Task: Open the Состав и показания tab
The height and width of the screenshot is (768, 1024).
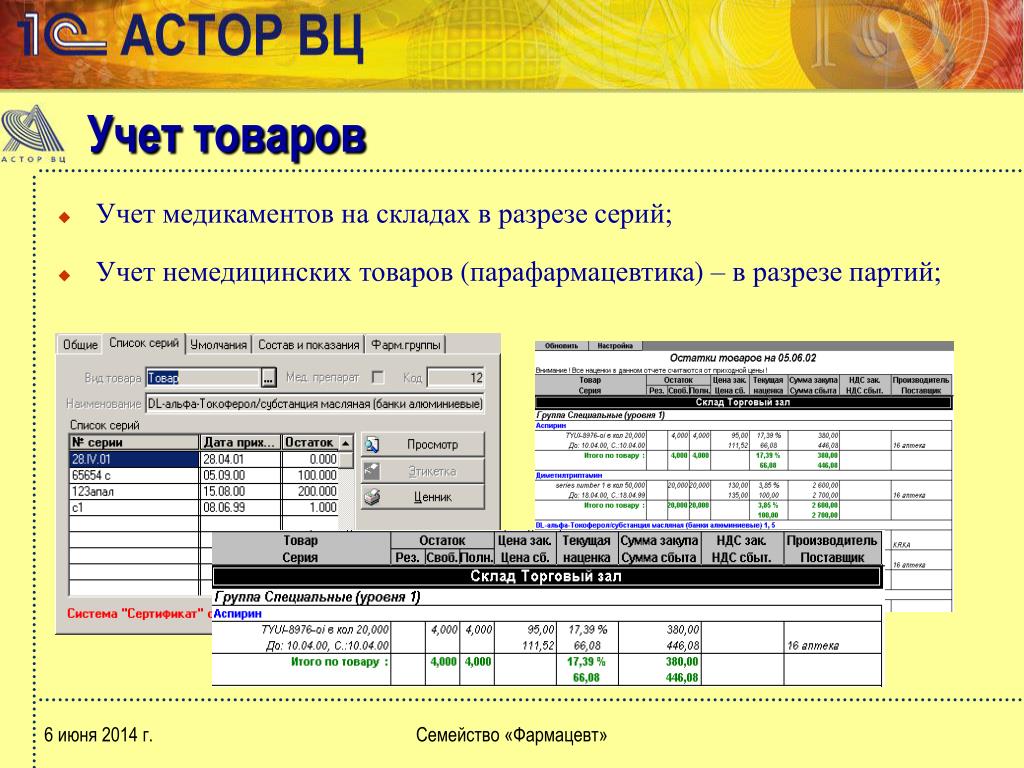Action: (x=309, y=345)
